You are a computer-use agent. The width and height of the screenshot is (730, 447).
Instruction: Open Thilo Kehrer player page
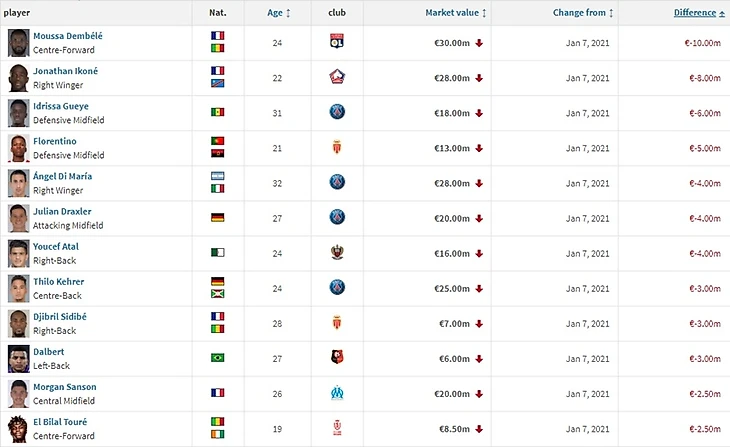(x=58, y=281)
